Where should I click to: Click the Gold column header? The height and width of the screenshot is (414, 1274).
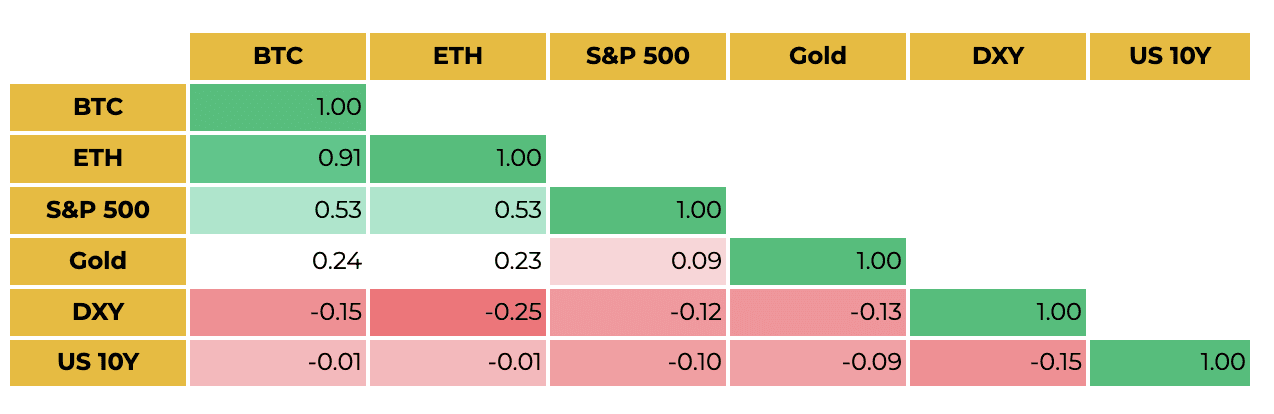pos(817,56)
